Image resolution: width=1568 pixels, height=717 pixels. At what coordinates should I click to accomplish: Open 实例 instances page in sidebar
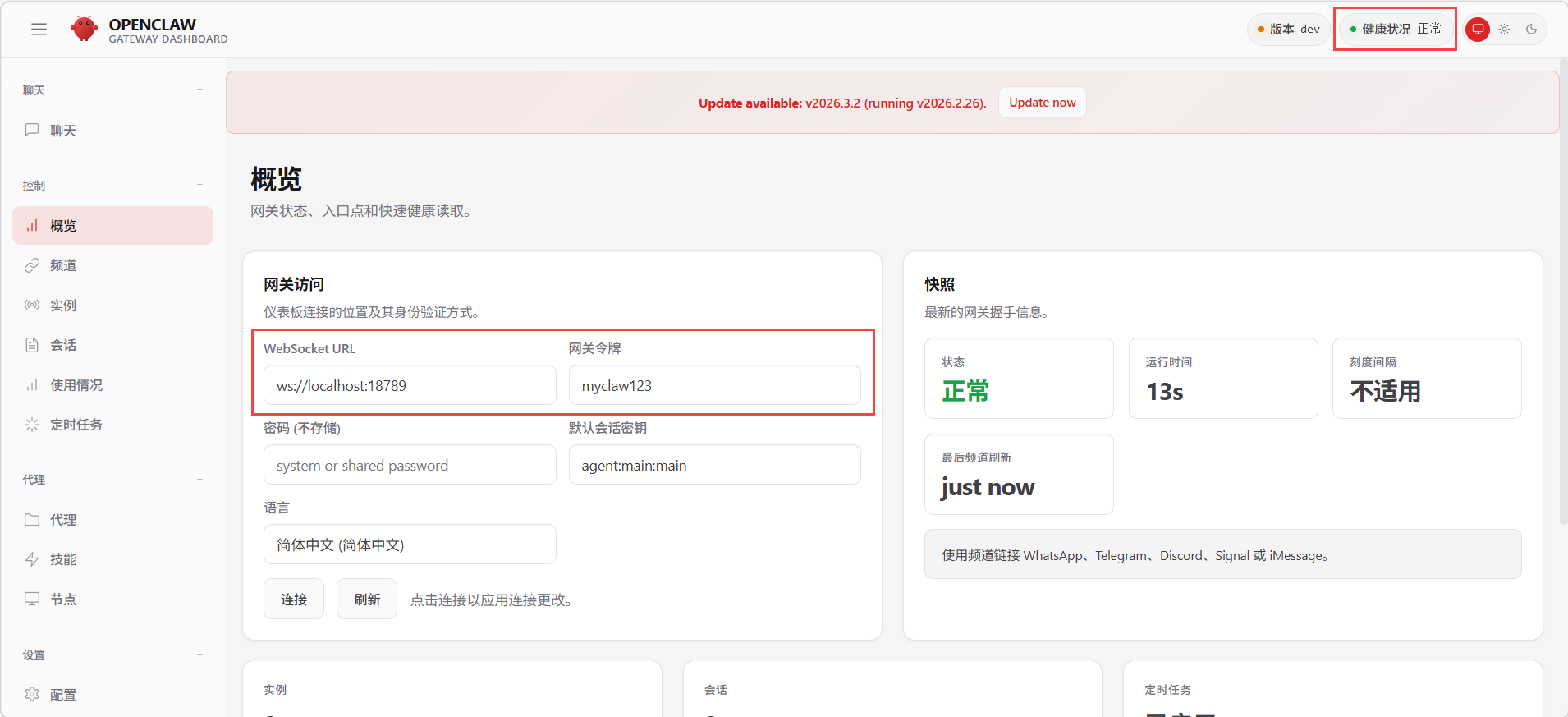112,306
